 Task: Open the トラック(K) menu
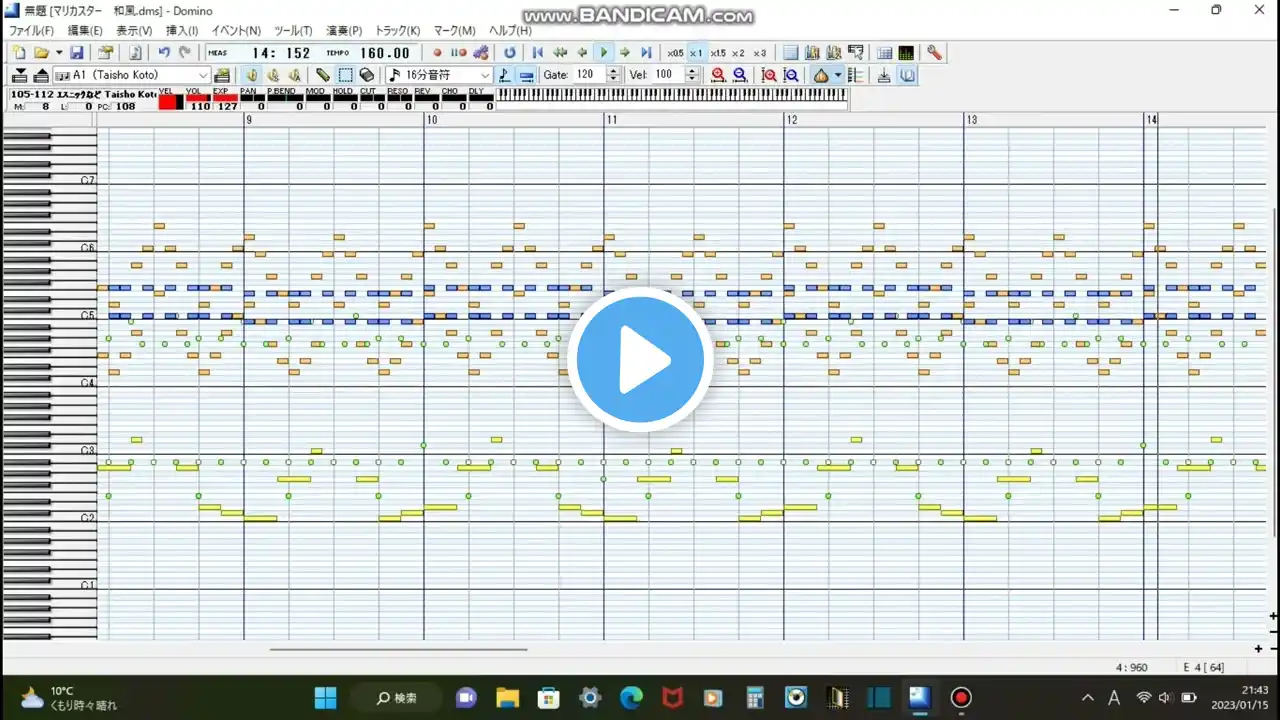coord(397,31)
